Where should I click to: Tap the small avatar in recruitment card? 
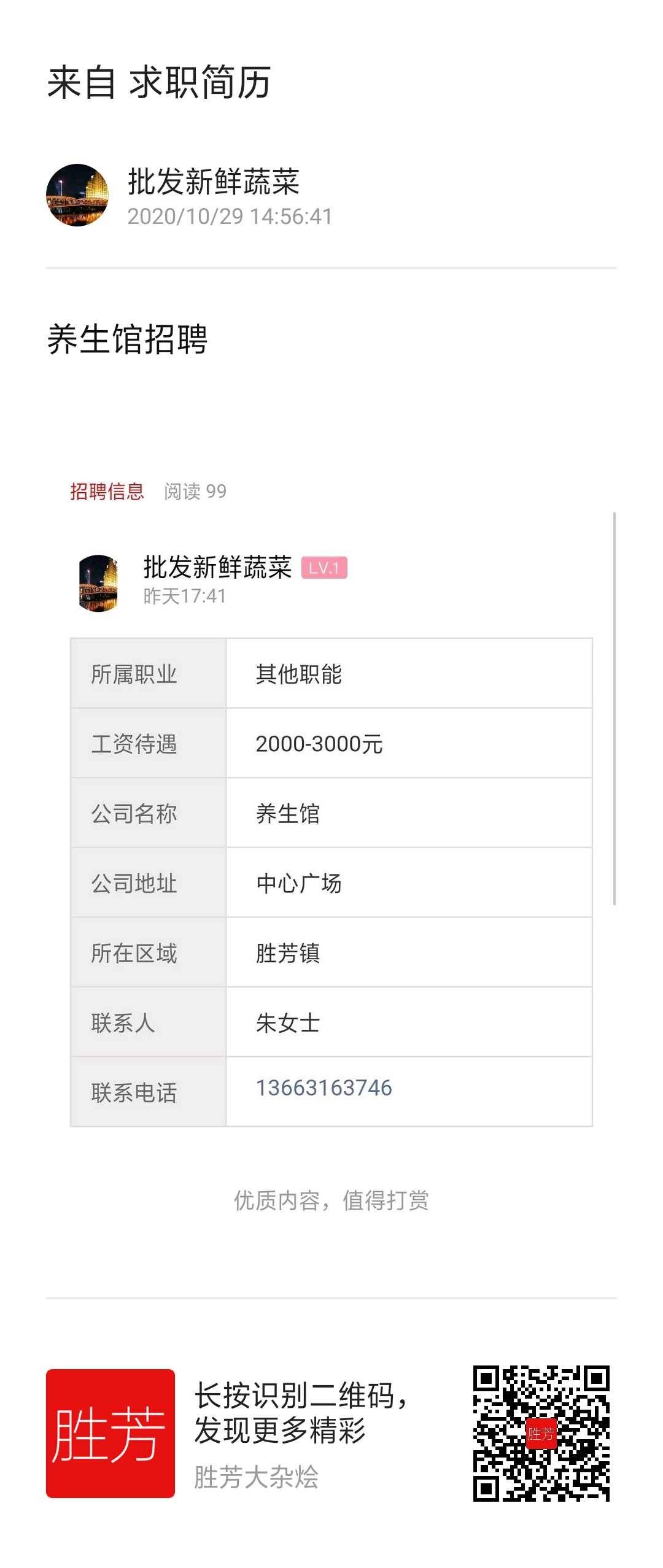(98, 583)
